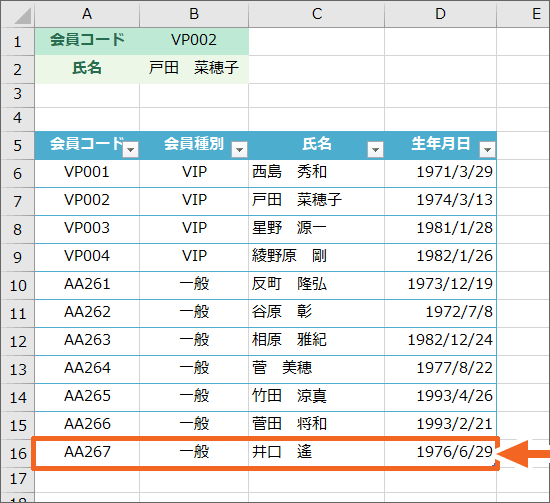Image resolution: width=550 pixels, height=503 pixels.
Task: Click the date 1977/8/22
Action: [x=455, y=369]
